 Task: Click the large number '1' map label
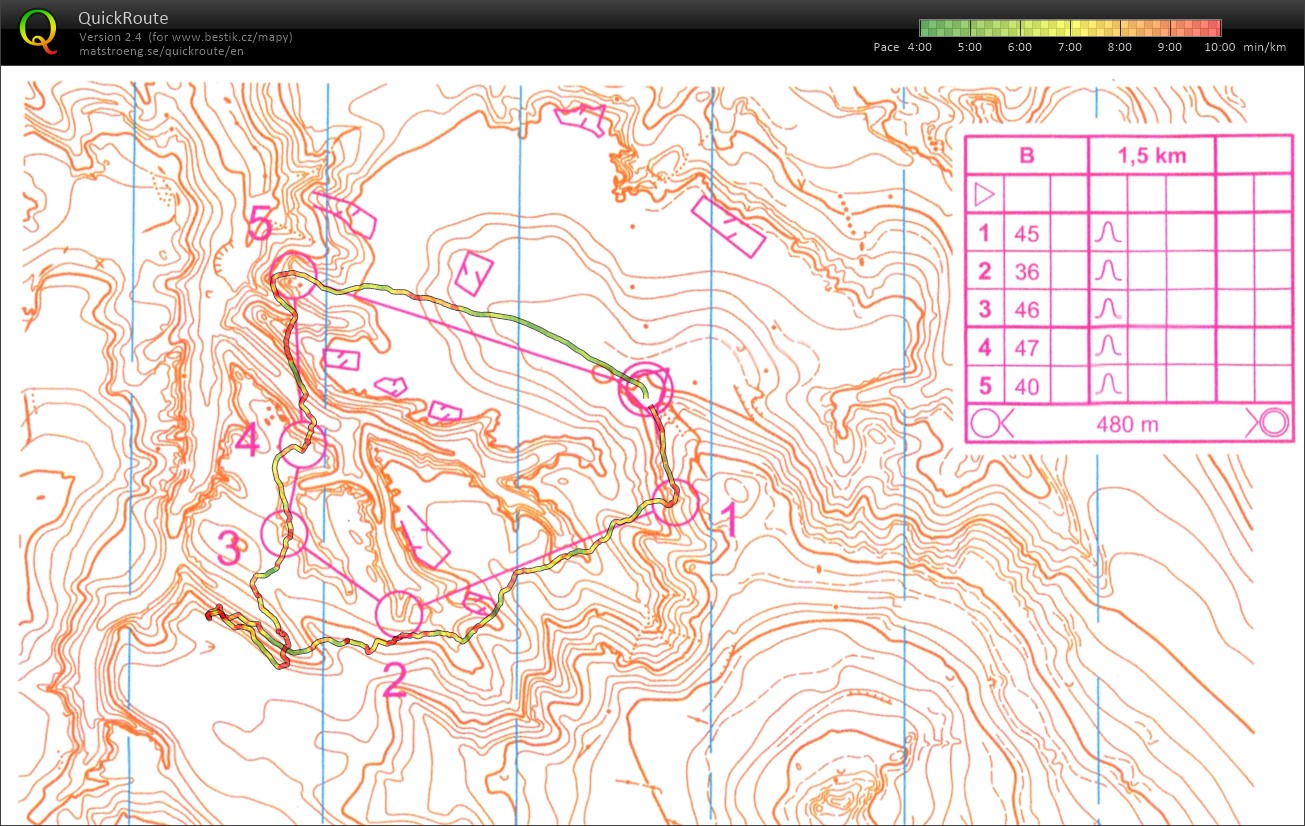coord(729,521)
